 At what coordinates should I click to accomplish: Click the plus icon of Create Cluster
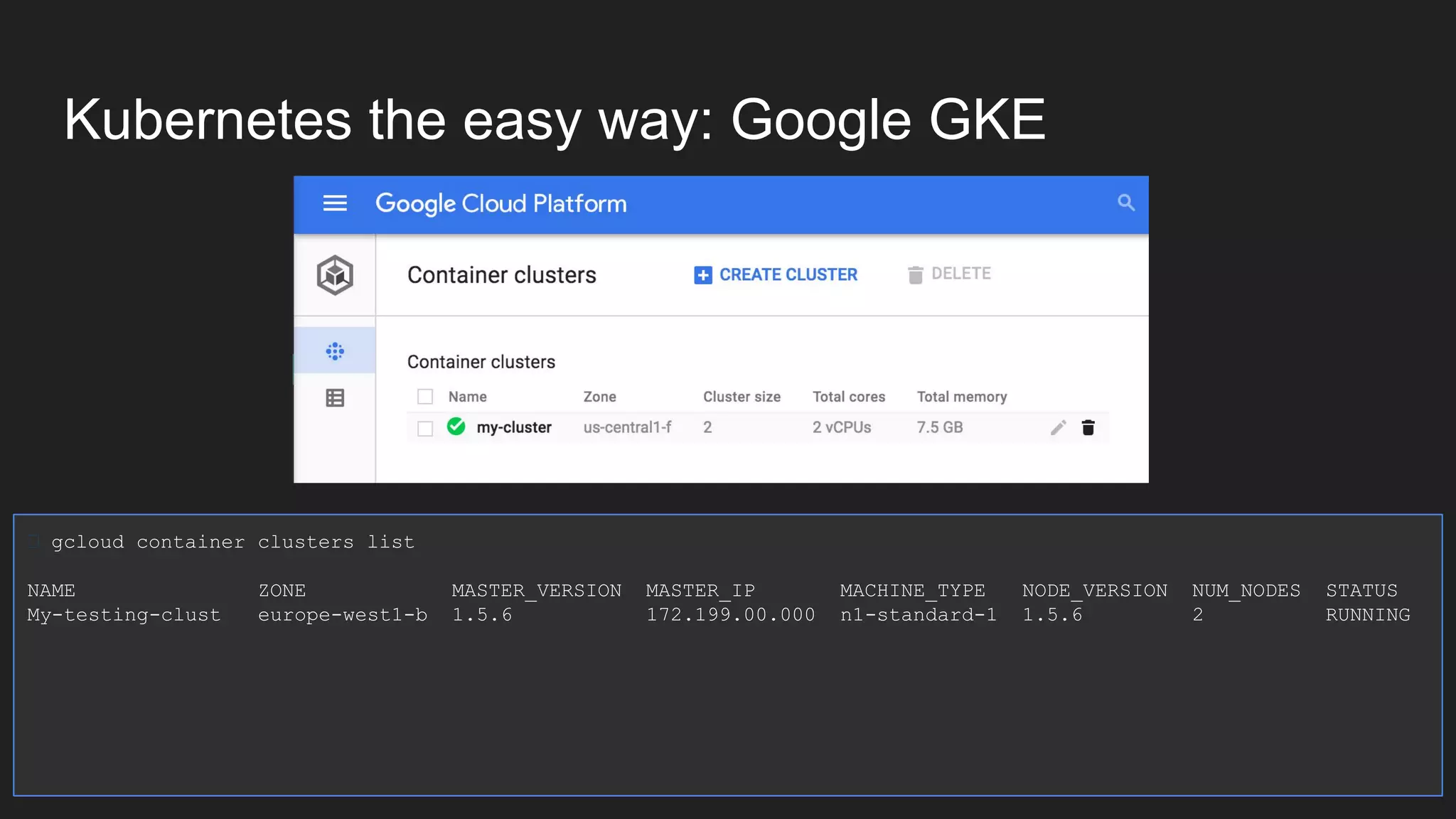tap(703, 275)
